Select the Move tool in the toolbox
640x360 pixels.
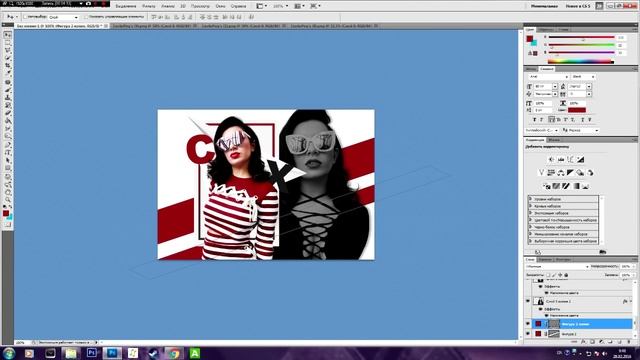7,36
